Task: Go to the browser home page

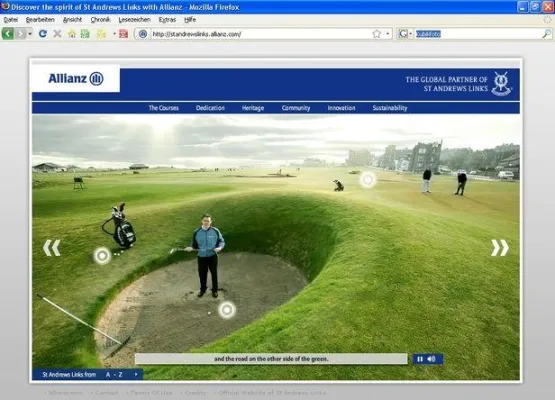Action: tap(72, 34)
